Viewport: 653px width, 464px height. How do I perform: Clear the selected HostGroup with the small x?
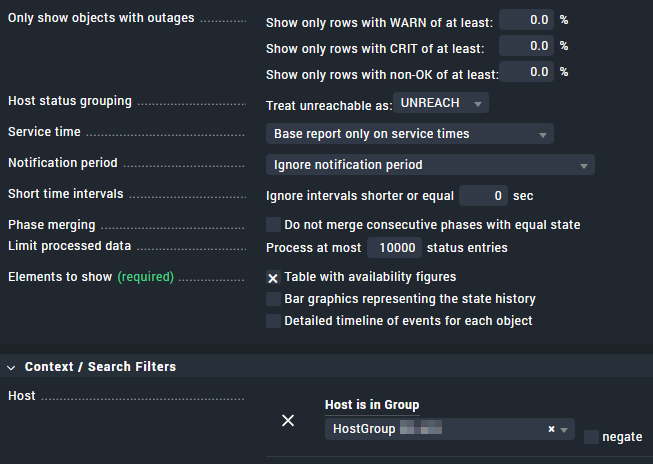click(551, 429)
